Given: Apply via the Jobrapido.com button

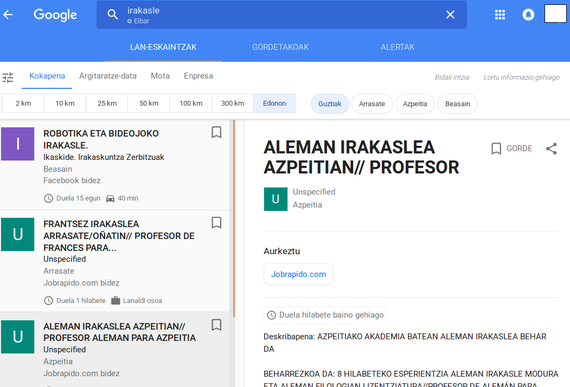Looking at the screenshot, I should [298, 274].
